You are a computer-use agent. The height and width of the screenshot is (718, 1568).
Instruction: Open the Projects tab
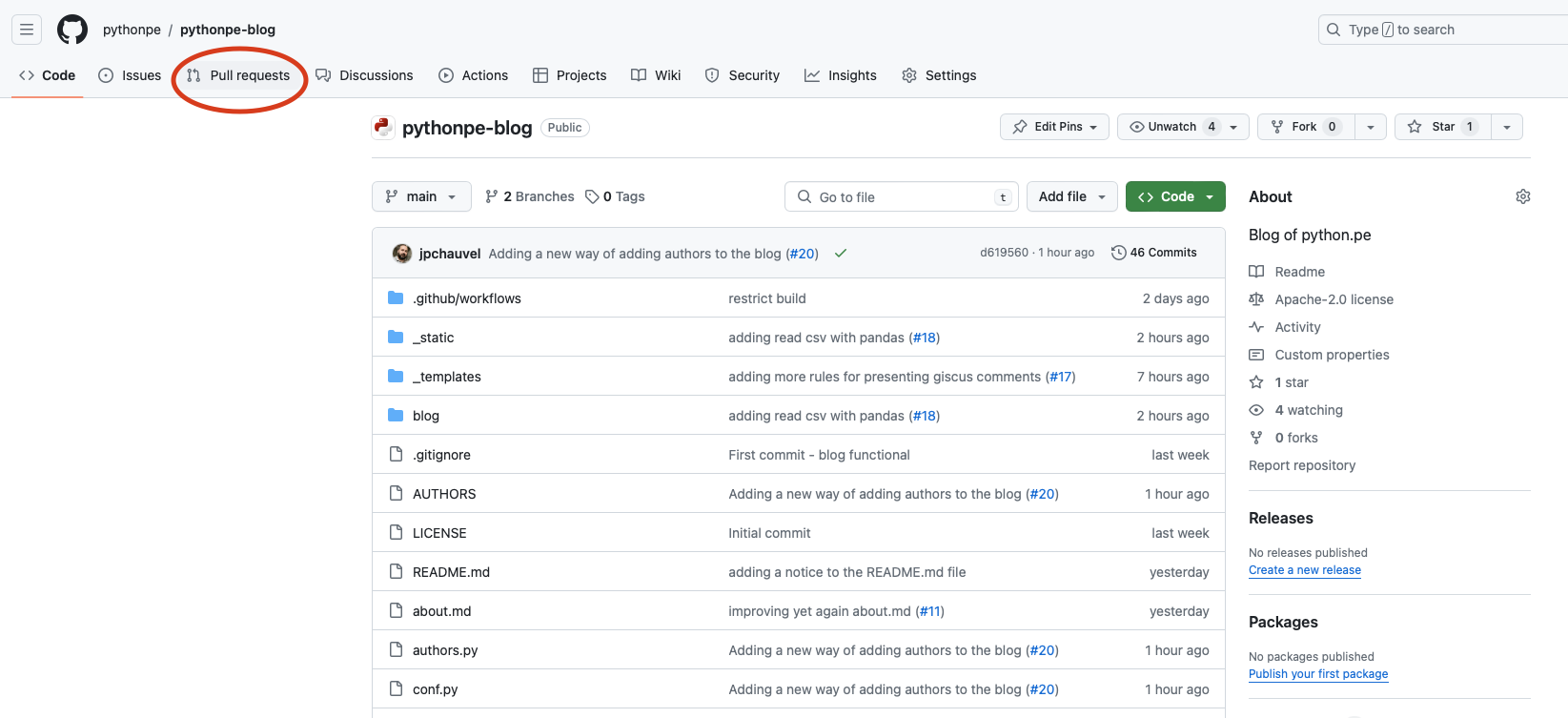click(x=569, y=75)
